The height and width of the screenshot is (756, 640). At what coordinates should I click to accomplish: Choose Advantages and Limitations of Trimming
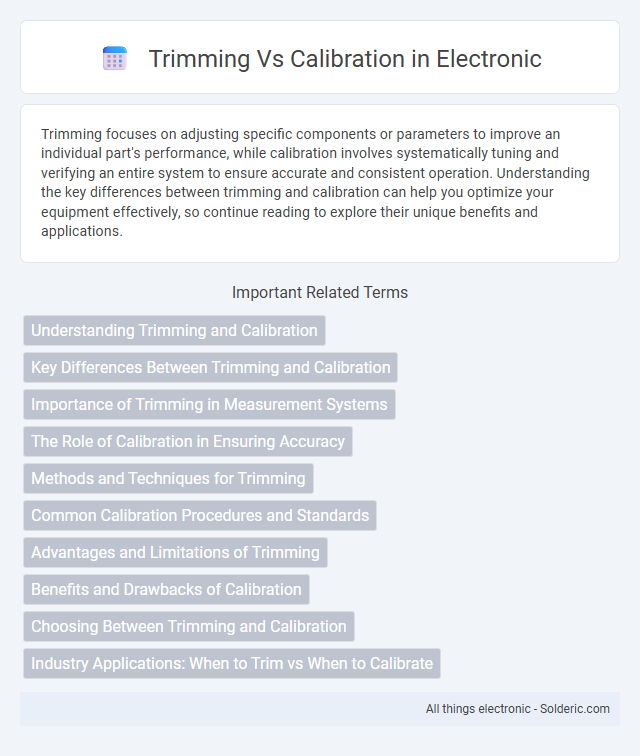tap(176, 553)
